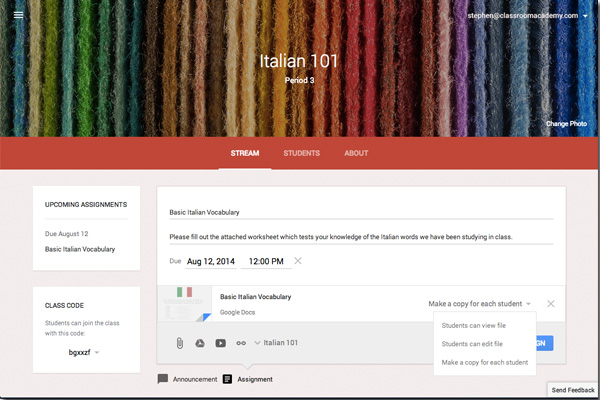Click the assignment title input field

click(360, 212)
